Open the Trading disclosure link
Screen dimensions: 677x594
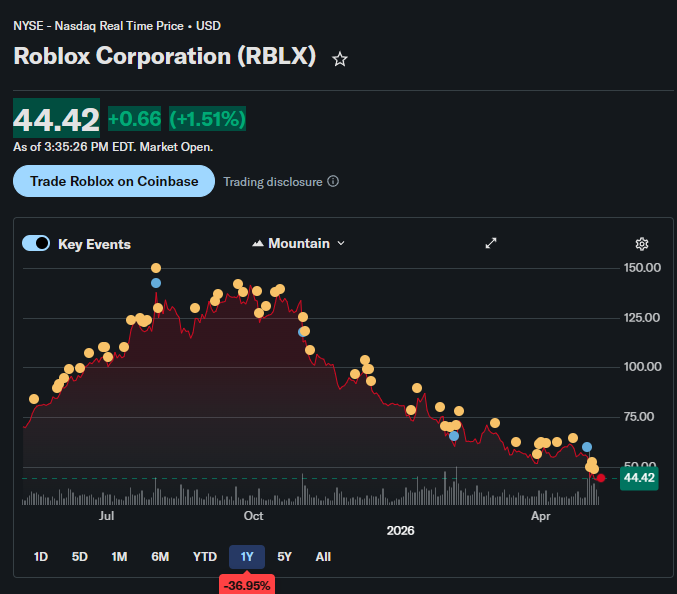coord(273,182)
